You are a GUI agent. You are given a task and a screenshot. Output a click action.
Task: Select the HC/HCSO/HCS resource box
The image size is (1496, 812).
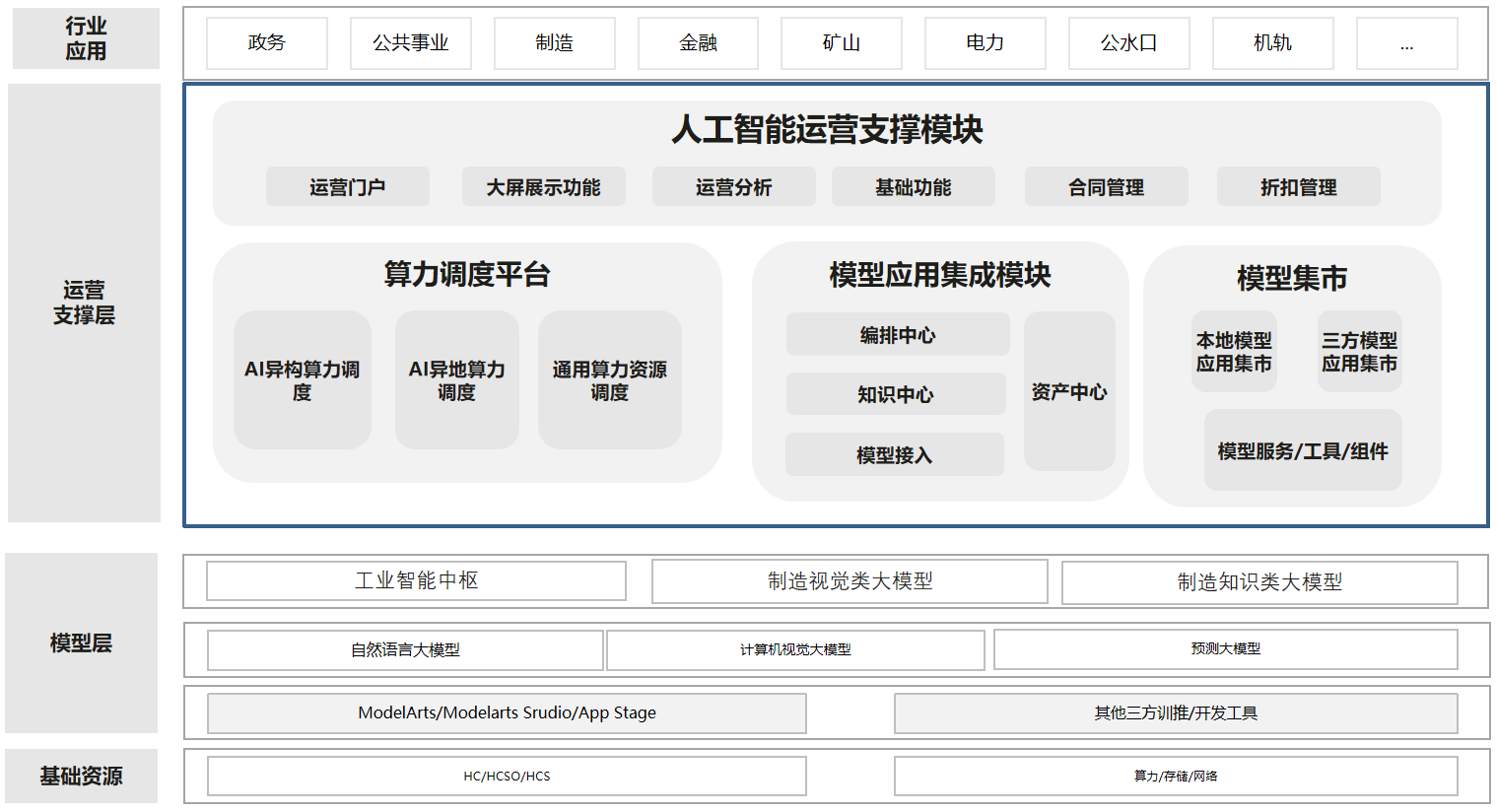click(507, 777)
